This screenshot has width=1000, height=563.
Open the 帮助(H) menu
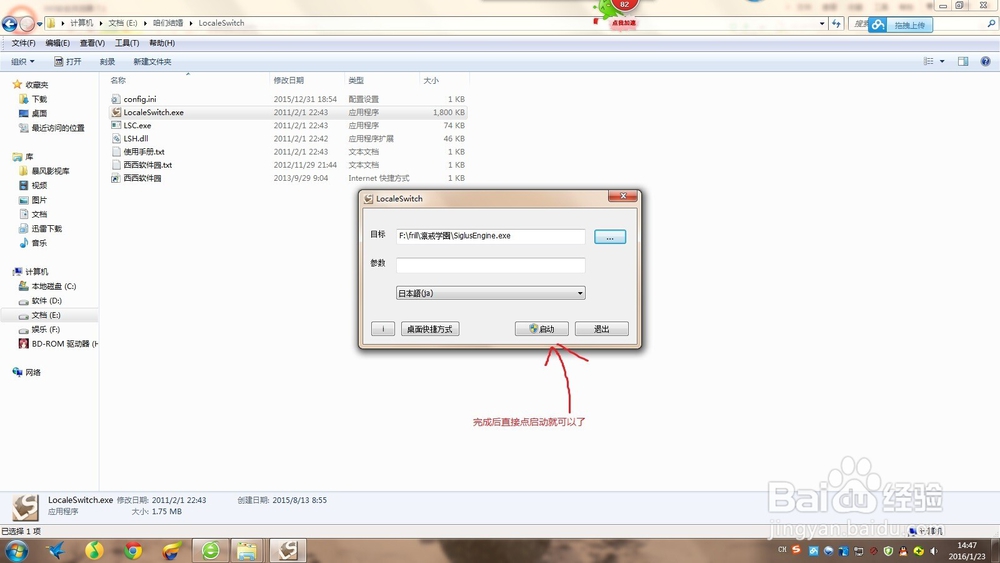[x=162, y=43]
